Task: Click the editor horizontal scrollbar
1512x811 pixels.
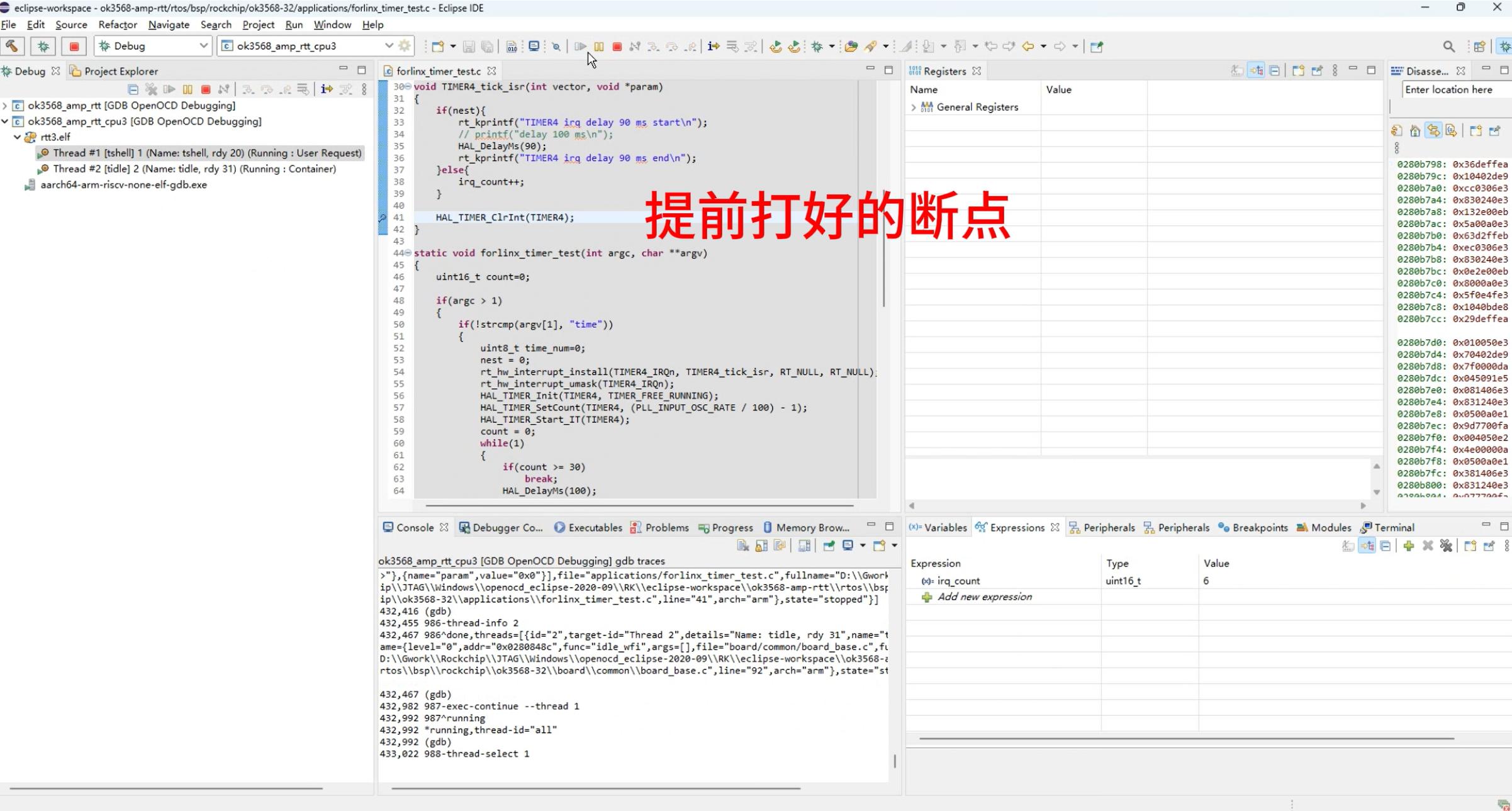Action: [x=639, y=505]
